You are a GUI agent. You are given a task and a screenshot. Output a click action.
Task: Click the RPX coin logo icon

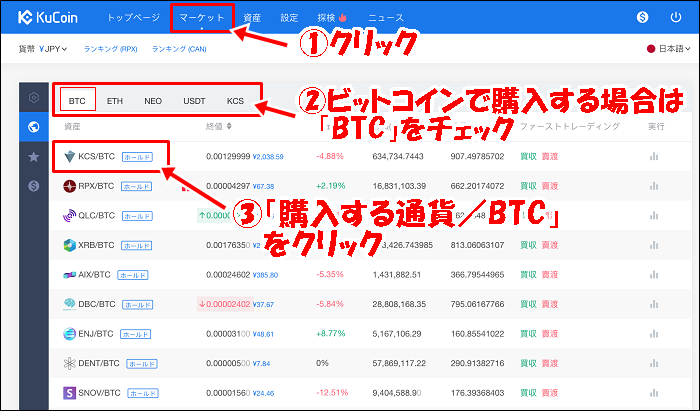[x=69, y=186]
